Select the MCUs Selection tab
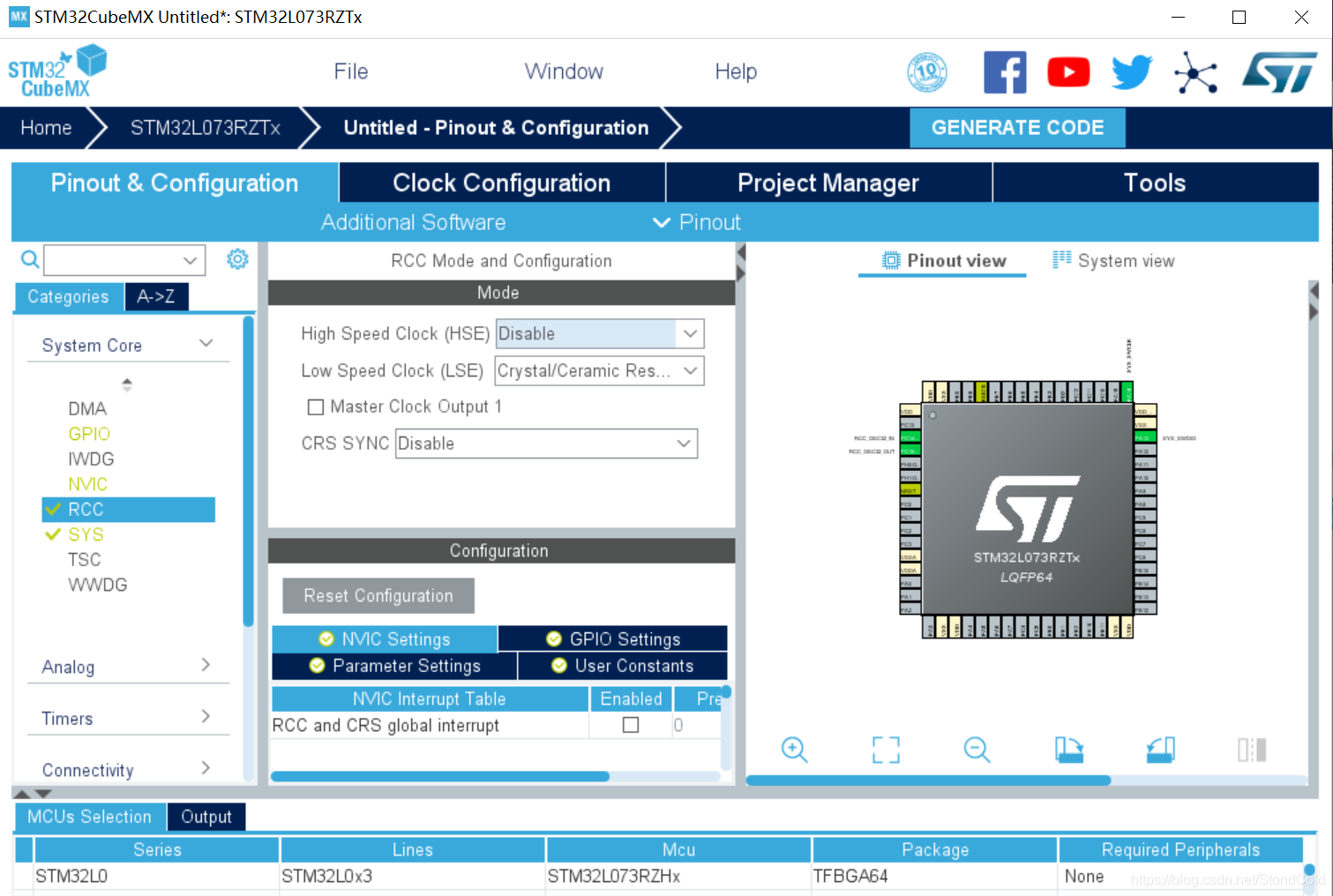 [90, 817]
